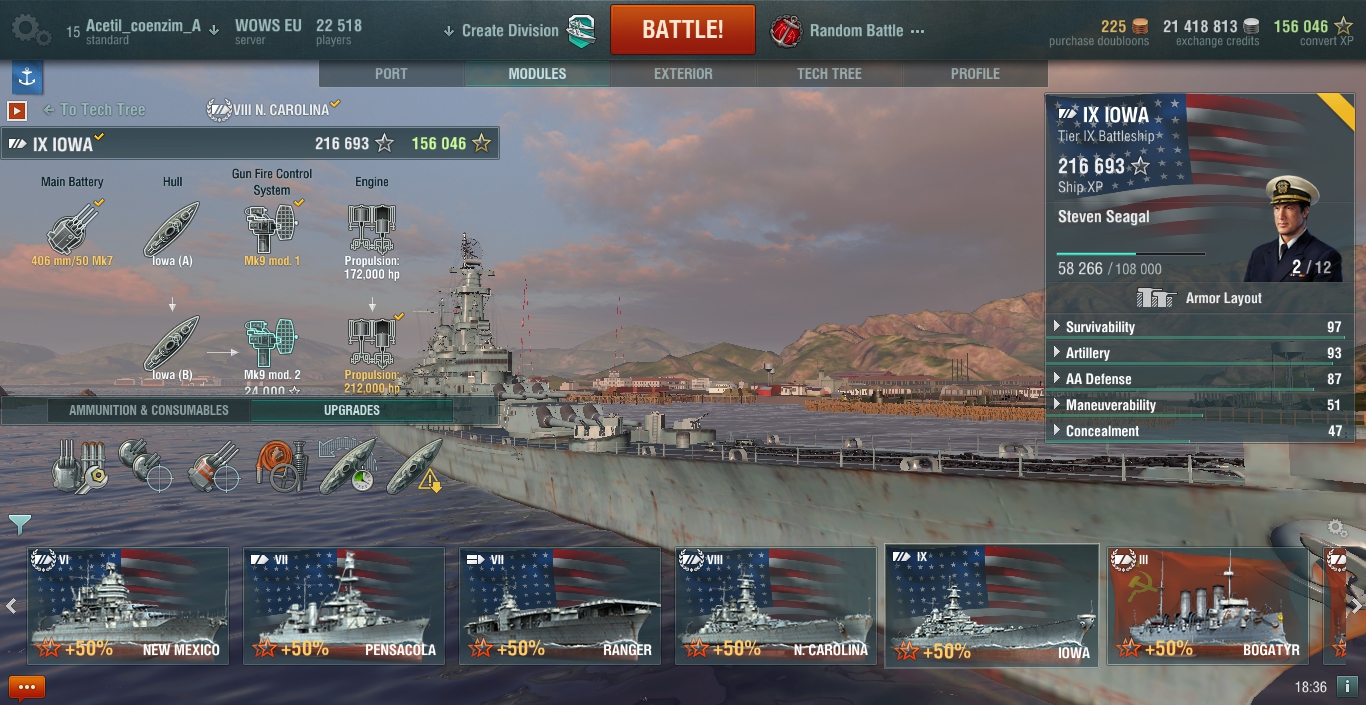
Task: Click the info icon near the clock
Action: [1347, 687]
